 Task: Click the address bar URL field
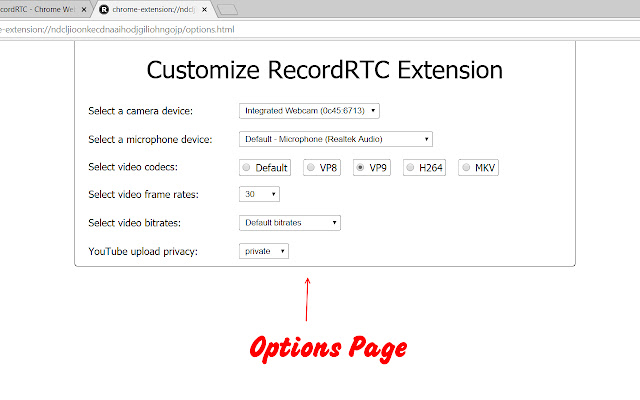pyautogui.click(x=320, y=29)
